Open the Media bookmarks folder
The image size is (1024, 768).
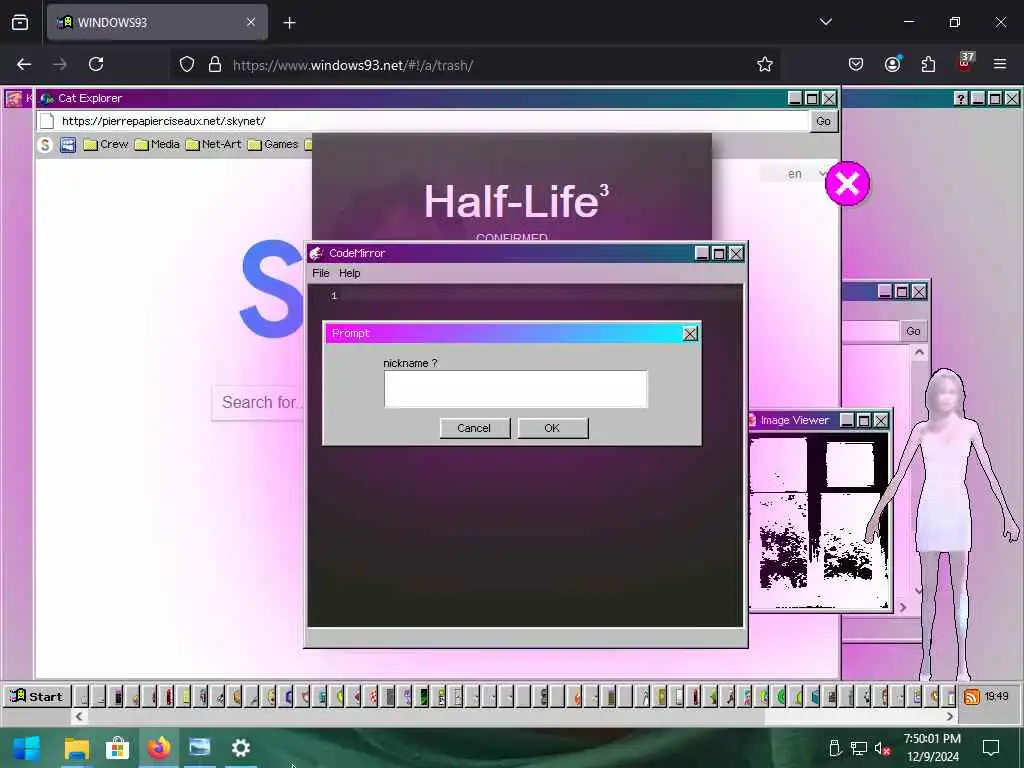click(157, 144)
